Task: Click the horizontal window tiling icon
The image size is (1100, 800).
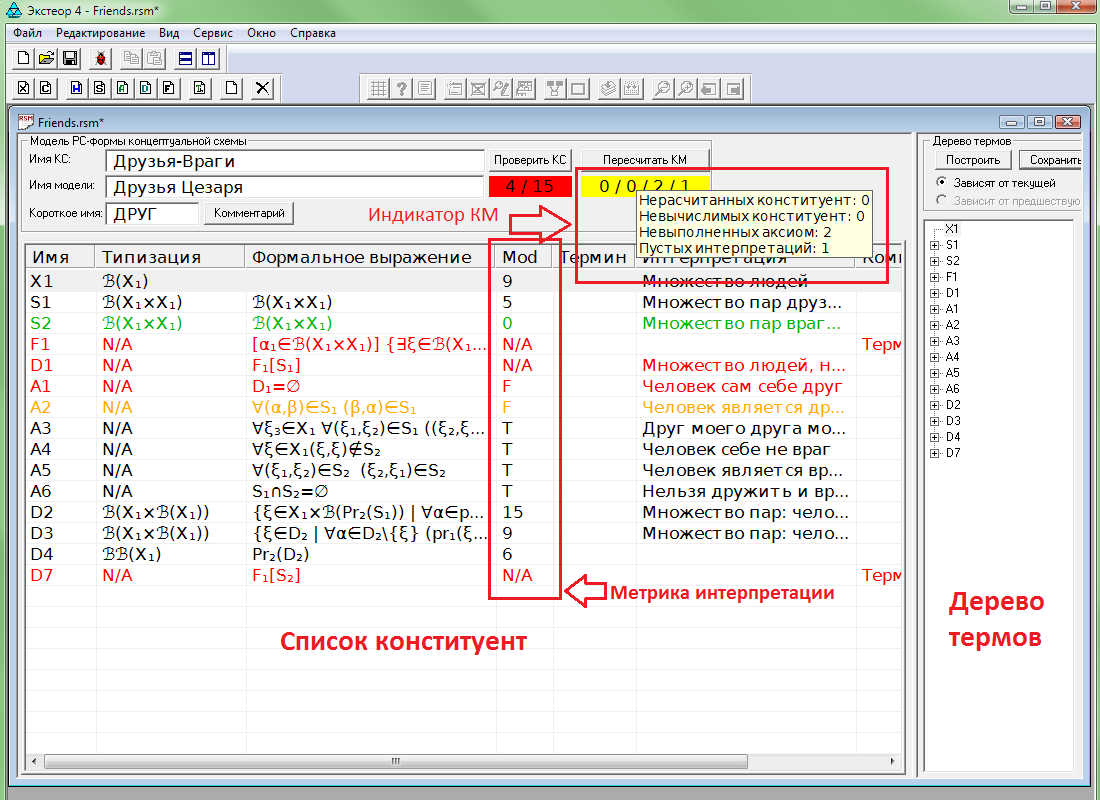Action: point(185,58)
